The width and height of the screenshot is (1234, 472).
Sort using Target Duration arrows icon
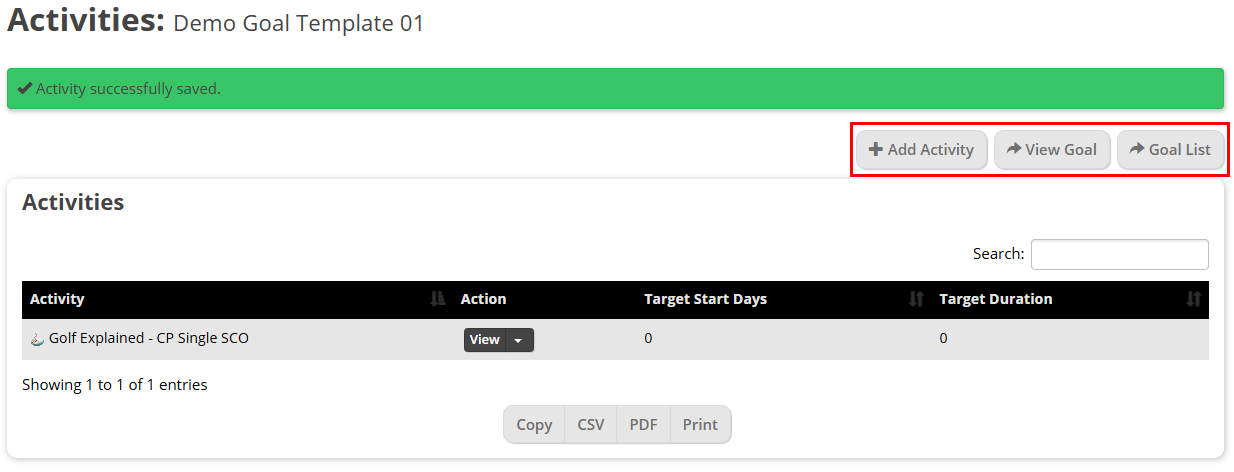[x=1193, y=299]
